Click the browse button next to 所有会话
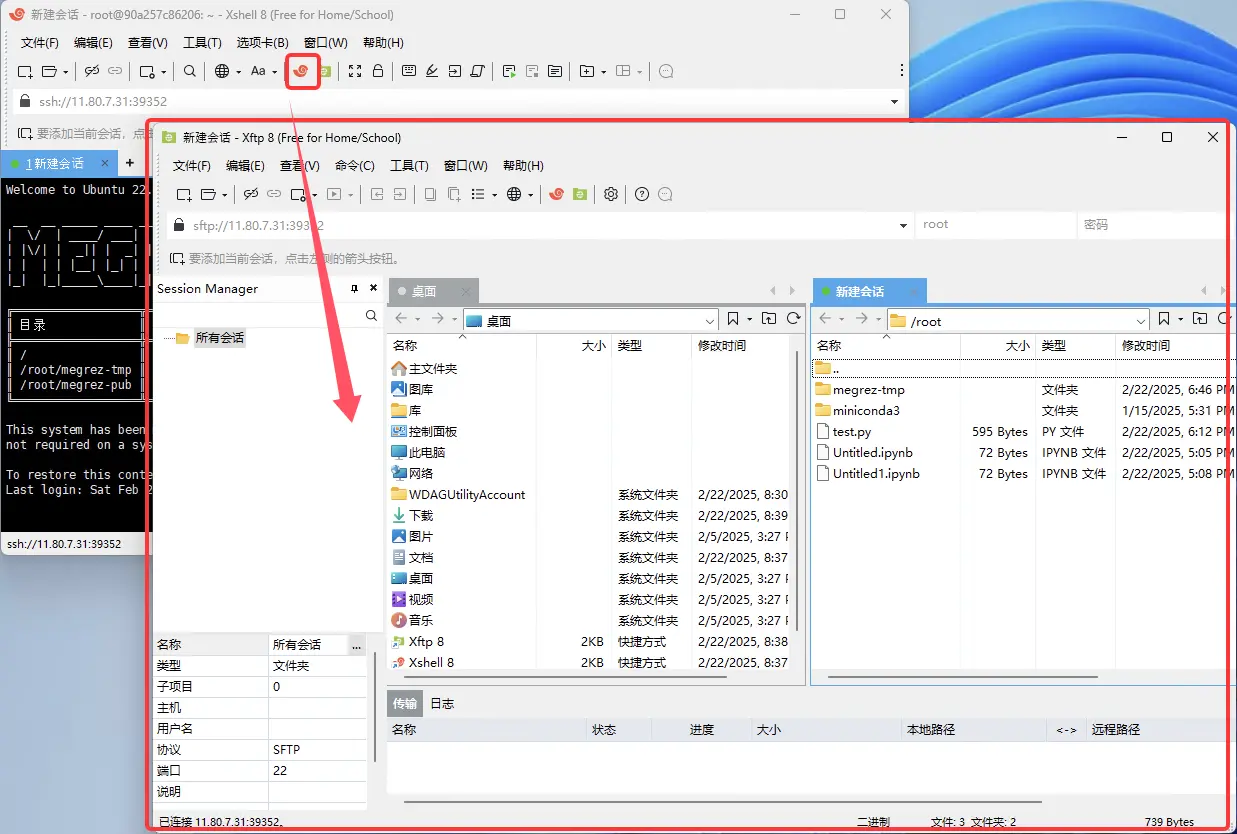1237x834 pixels. (x=356, y=644)
